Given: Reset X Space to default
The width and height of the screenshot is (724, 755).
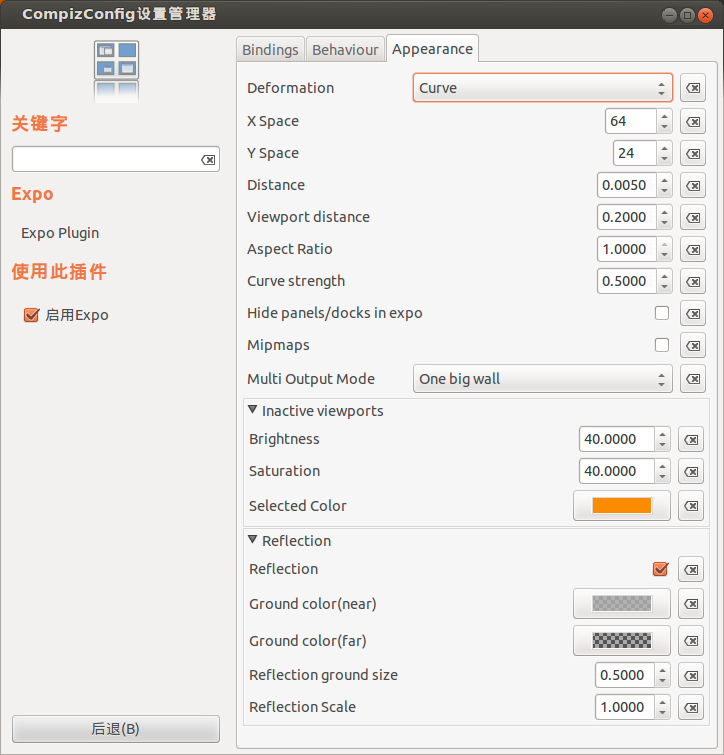Looking at the screenshot, I should (x=693, y=121).
